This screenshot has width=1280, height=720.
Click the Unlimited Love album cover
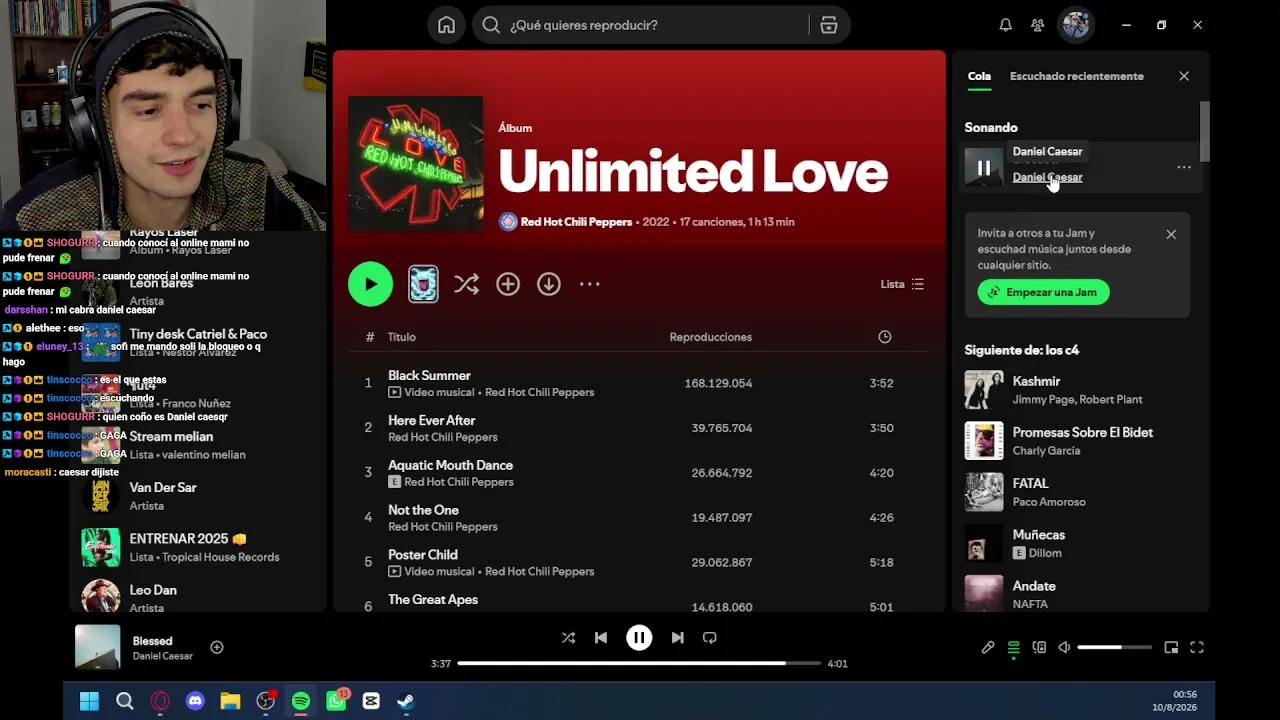[x=416, y=163]
